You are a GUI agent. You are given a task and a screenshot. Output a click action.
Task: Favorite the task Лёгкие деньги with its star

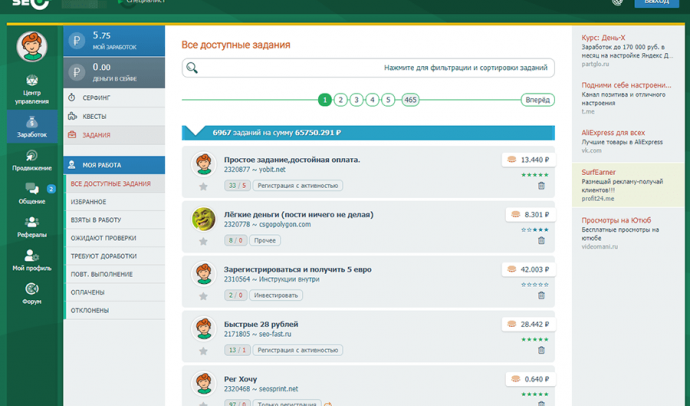click(203, 241)
